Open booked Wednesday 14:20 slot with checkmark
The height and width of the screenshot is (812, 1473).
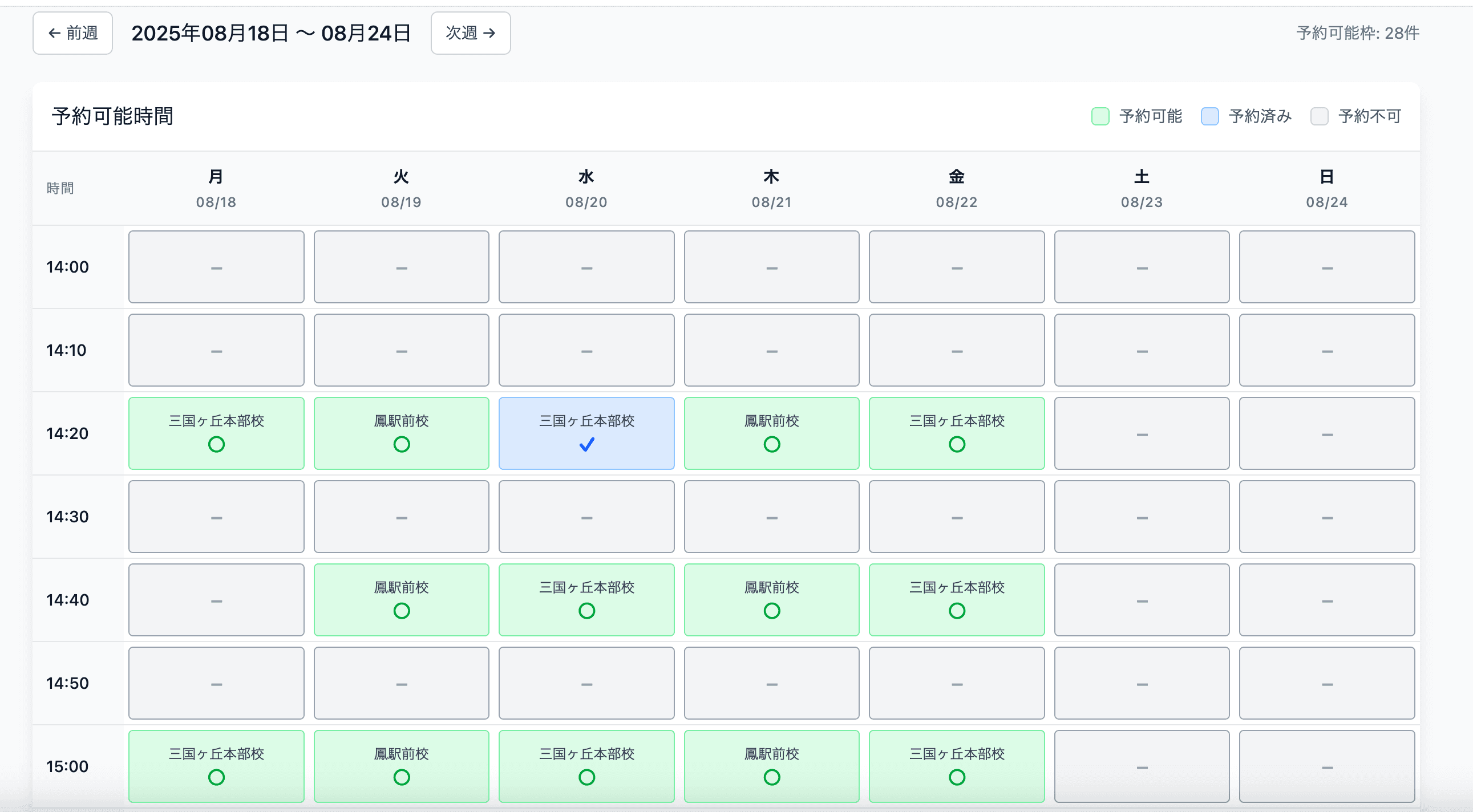[586, 433]
